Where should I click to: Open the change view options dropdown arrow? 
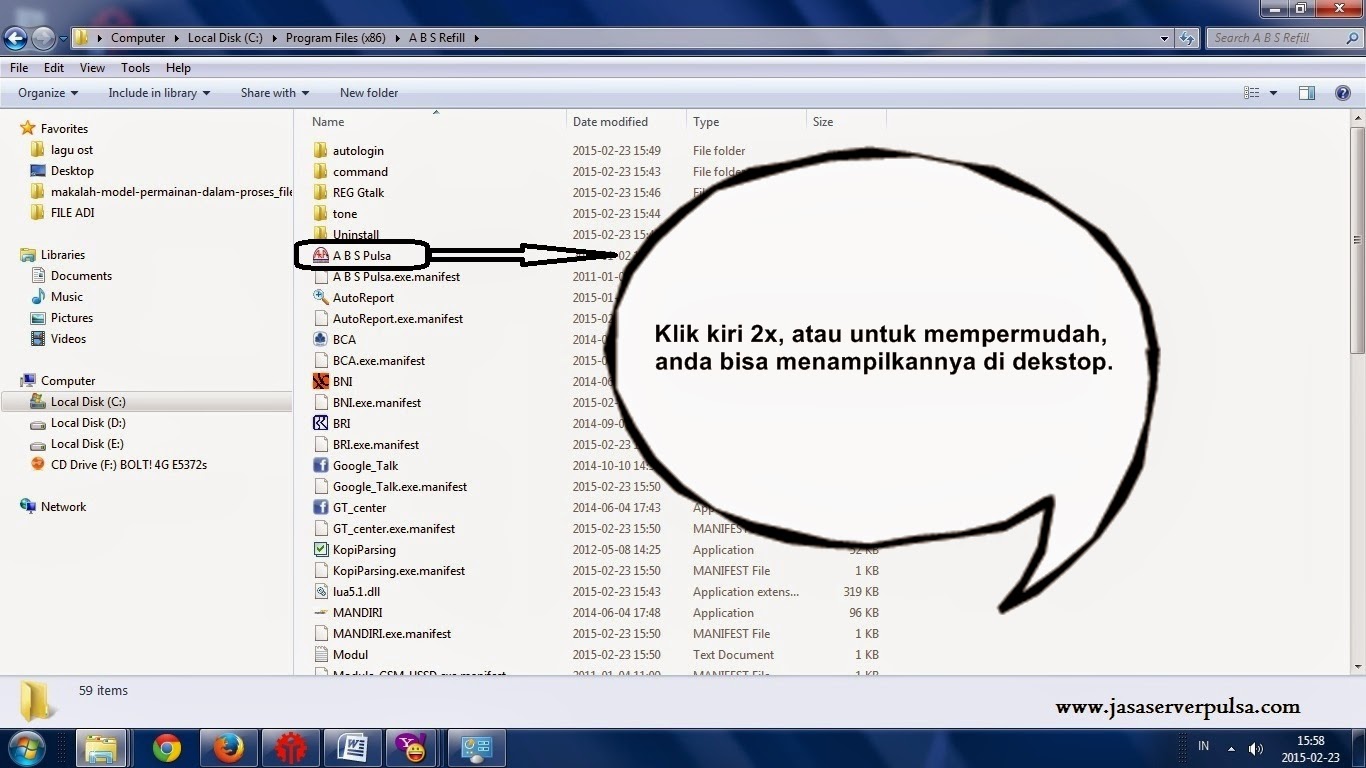(x=1273, y=93)
